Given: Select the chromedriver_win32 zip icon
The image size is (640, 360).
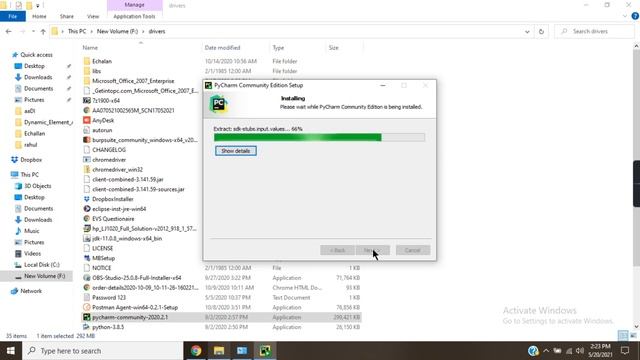Looking at the screenshot, I should point(87,169).
